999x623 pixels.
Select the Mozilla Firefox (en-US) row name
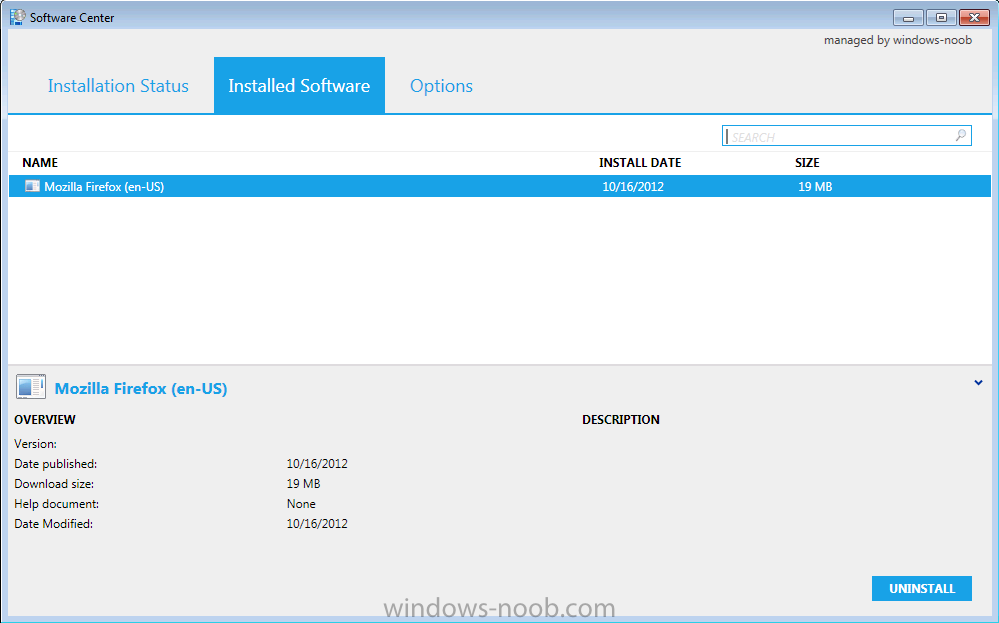click(x=104, y=187)
